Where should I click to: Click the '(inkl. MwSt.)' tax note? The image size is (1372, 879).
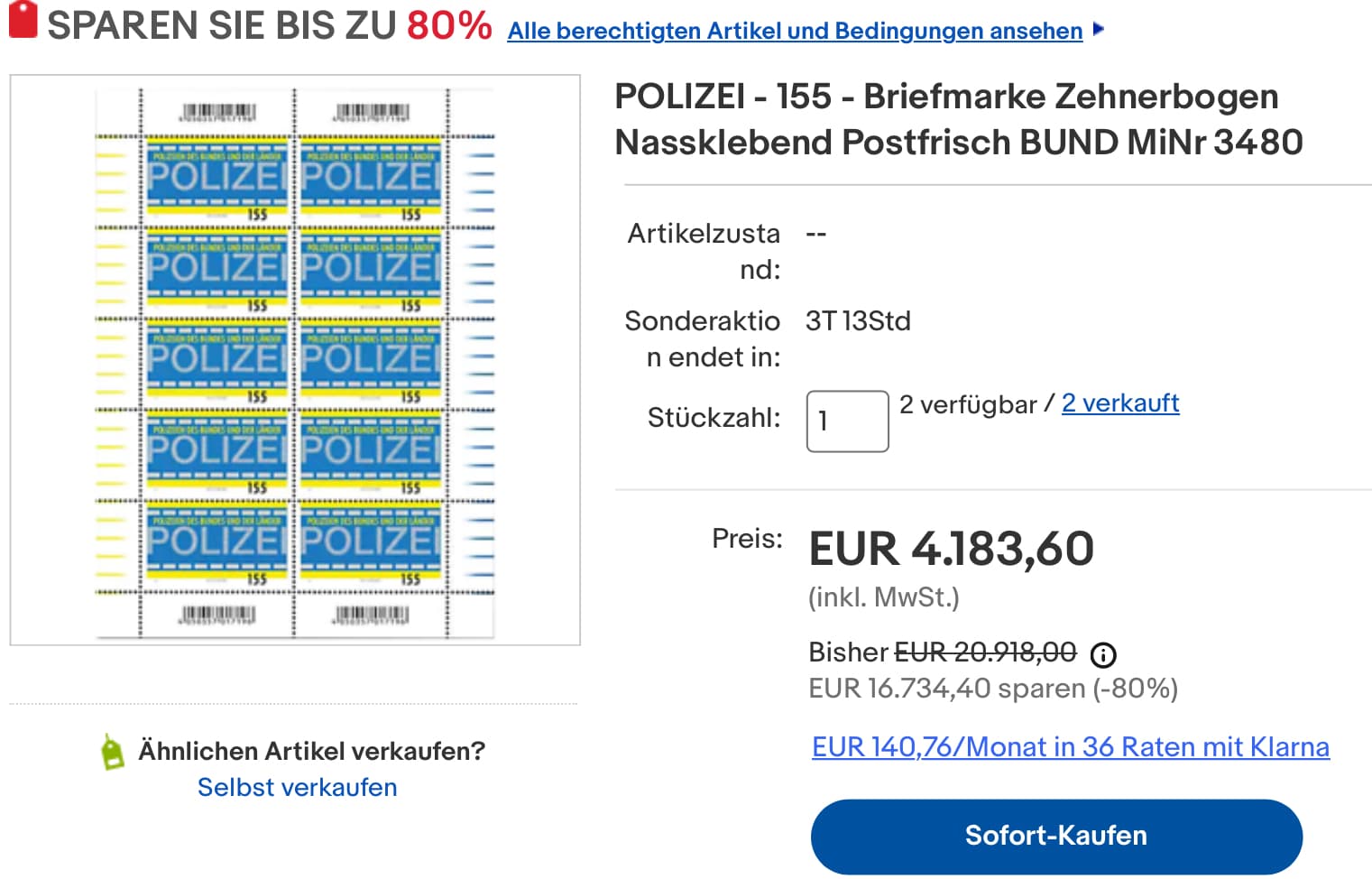883,597
